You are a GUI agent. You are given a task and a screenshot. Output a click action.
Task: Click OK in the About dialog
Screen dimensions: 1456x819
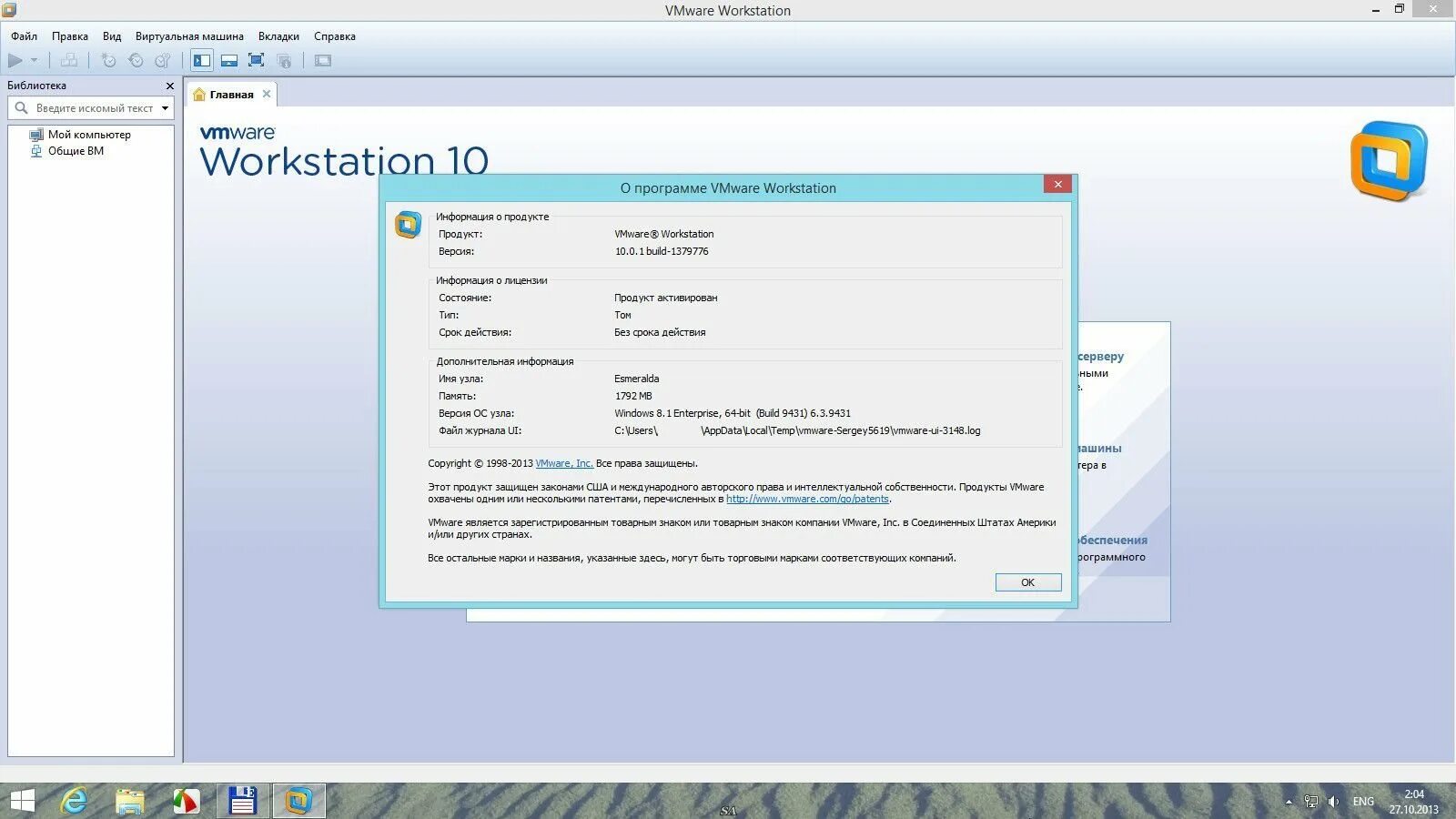[1028, 582]
